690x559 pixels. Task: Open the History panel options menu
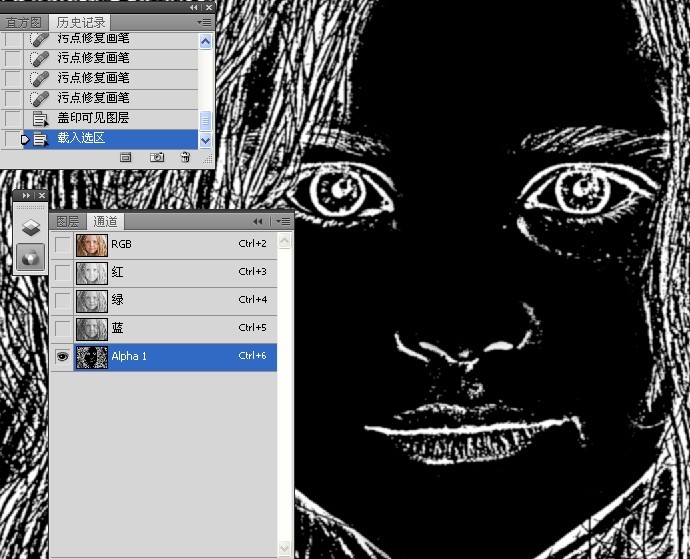(204, 22)
